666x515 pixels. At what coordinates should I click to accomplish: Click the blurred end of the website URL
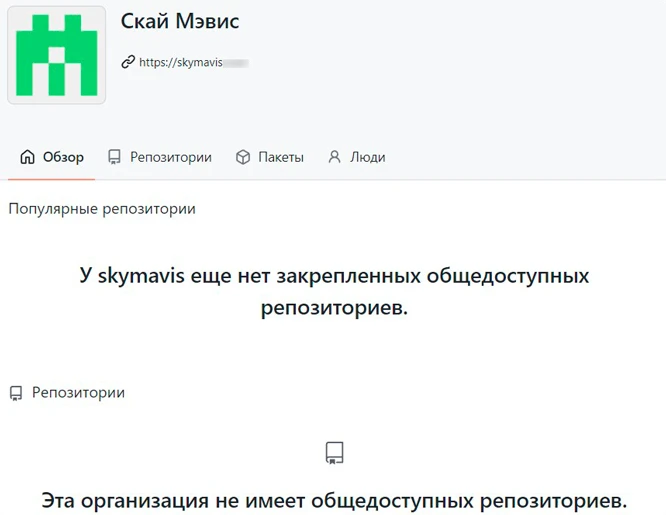pos(236,62)
